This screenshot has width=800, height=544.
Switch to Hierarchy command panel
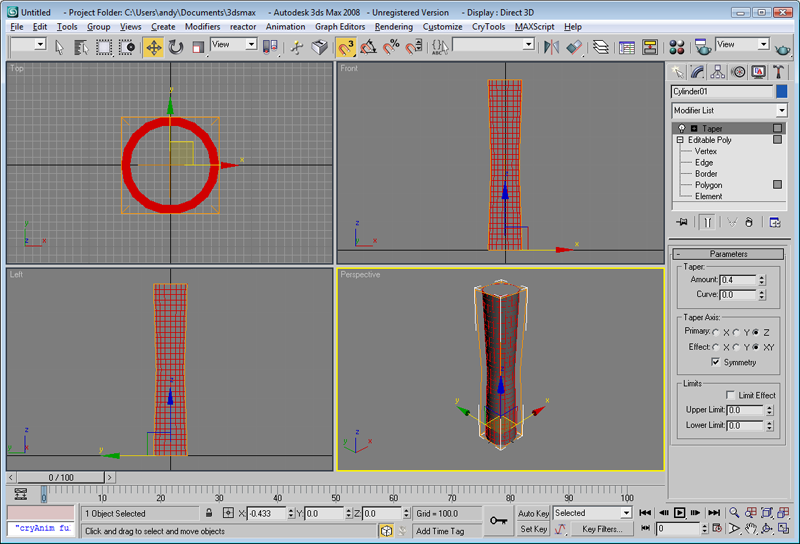[718, 72]
